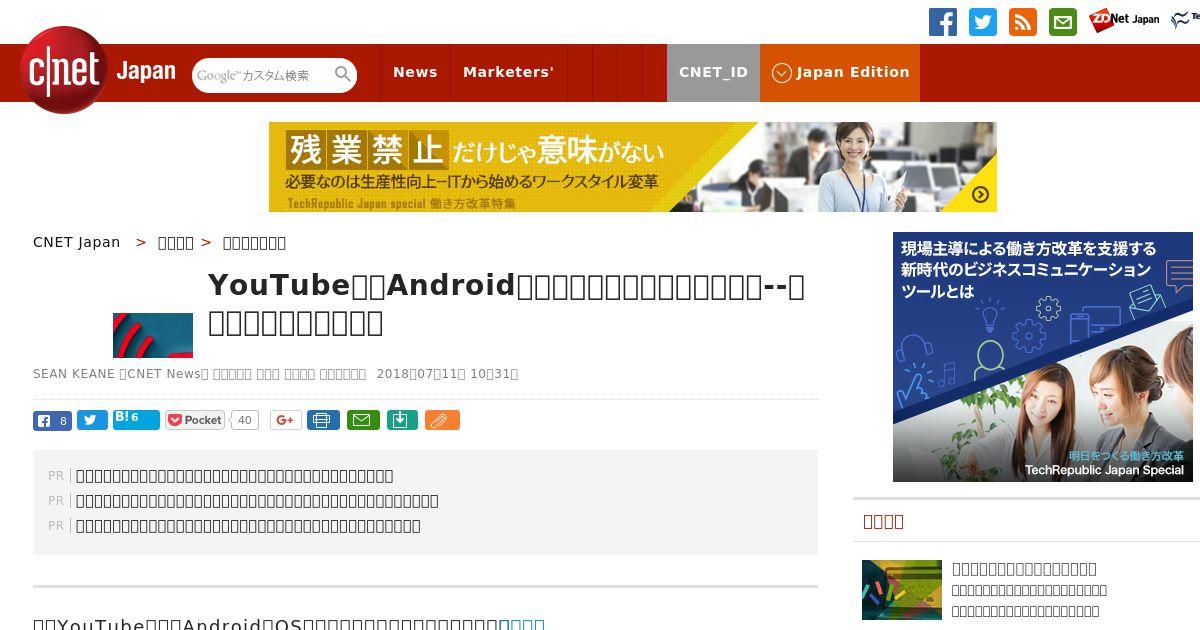Open CNET's Facebook page from the header
The image size is (1200, 630).
[943, 22]
